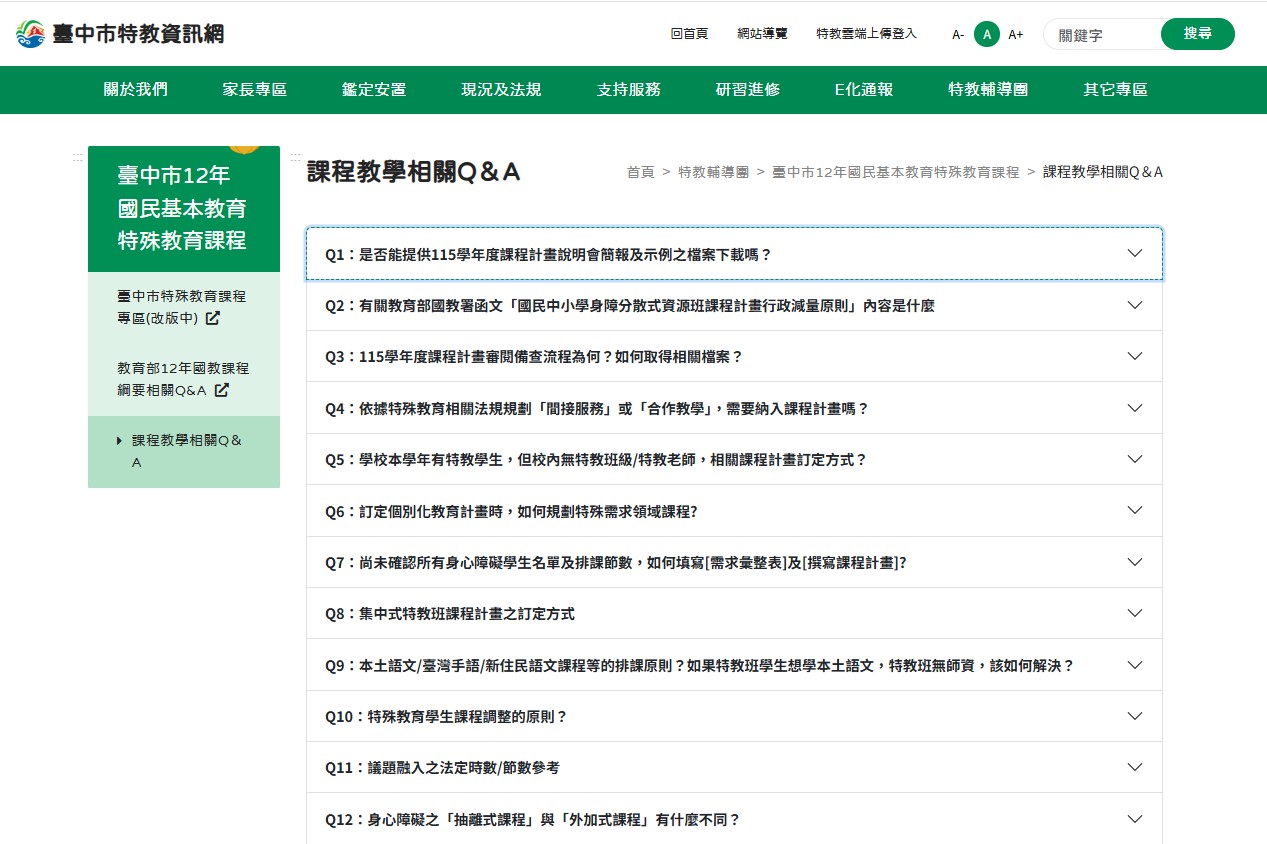
Task: Expand Q12 chevron about 抽離式與外加式課程
Action: coord(1134,819)
